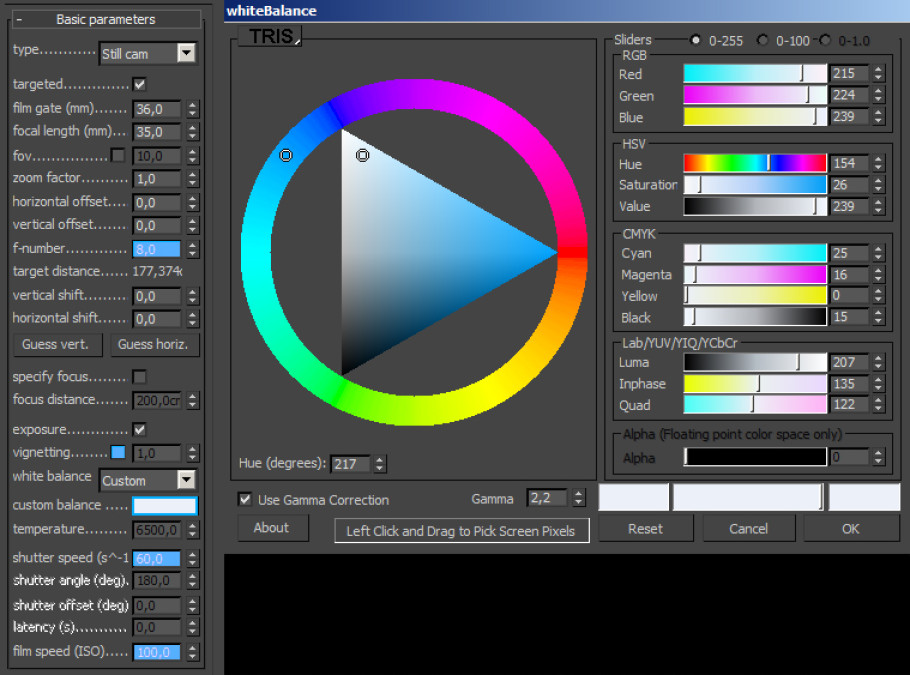Image resolution: width=910 pixels, height=675 pixels.
Task: Click the color triangle picker marker
Action: (x=362, y=155)
